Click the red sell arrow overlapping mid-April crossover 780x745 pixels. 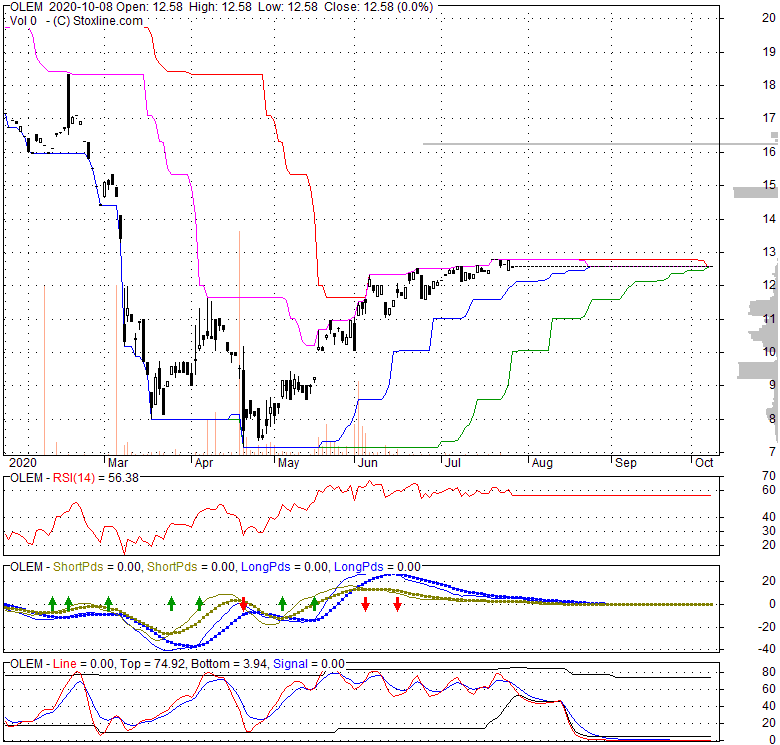(243, 605)
